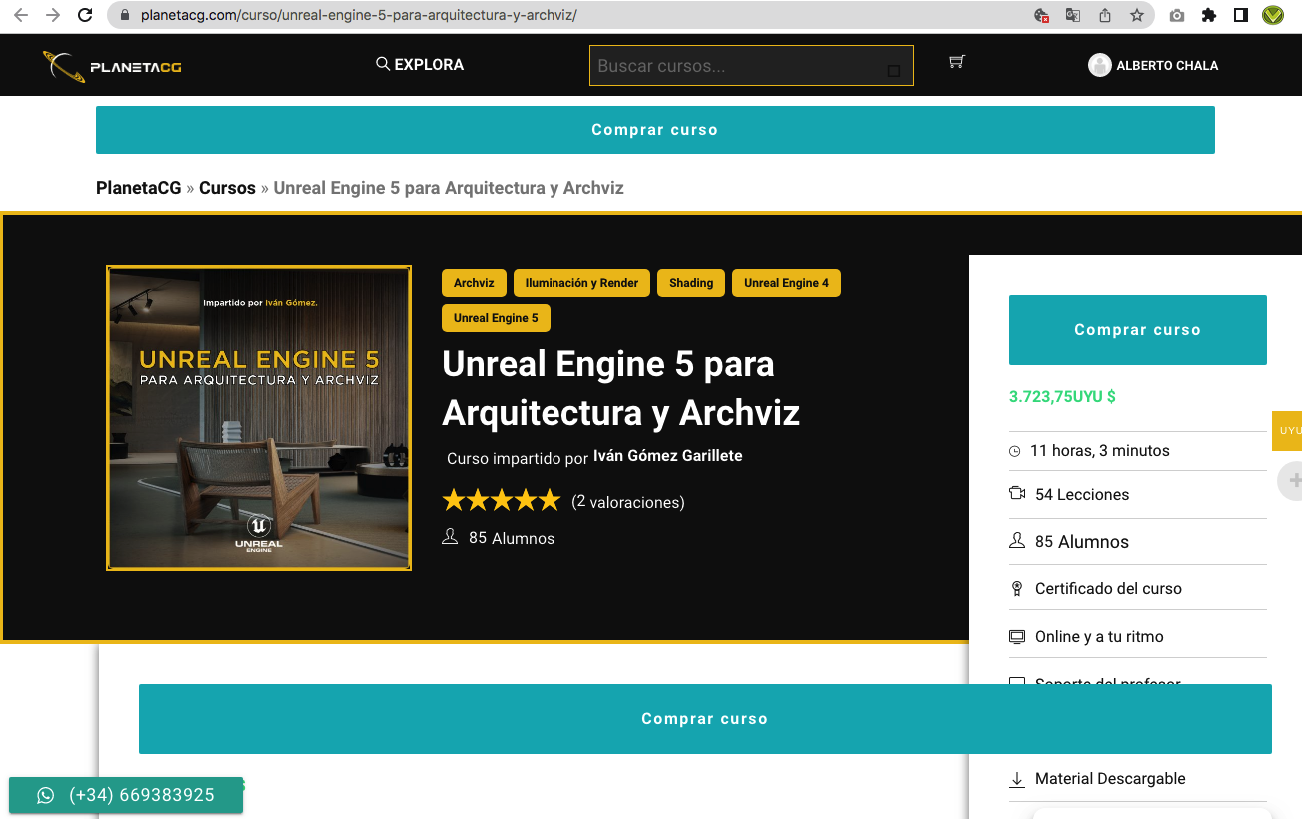1302x819 pixels.
Task: Open the EXPLORA menu
Action: click(420, 64)
